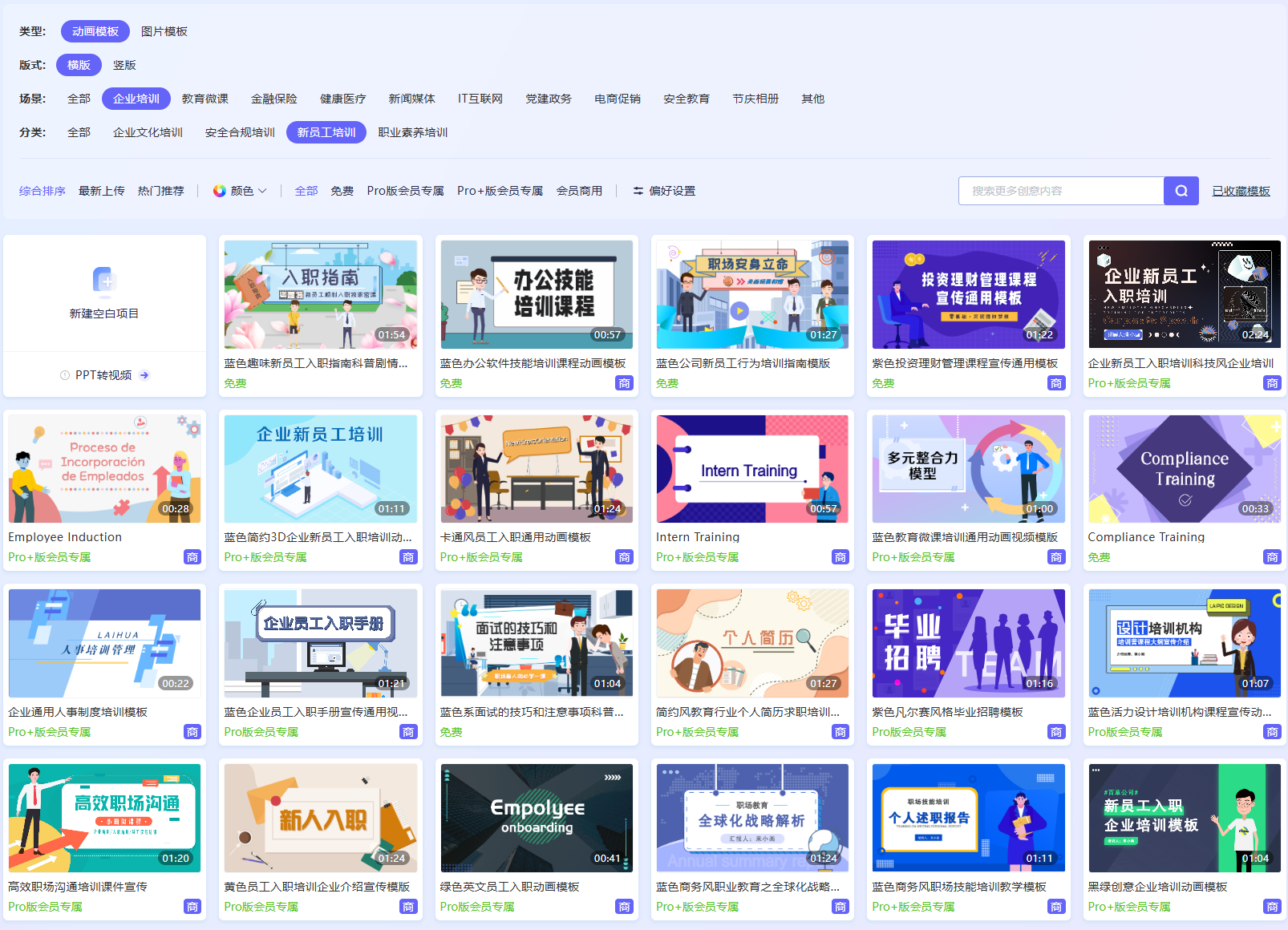Click the gradient color icon beside 颜色 label
The image size is (1288, 930).
[x=218, y=191]
